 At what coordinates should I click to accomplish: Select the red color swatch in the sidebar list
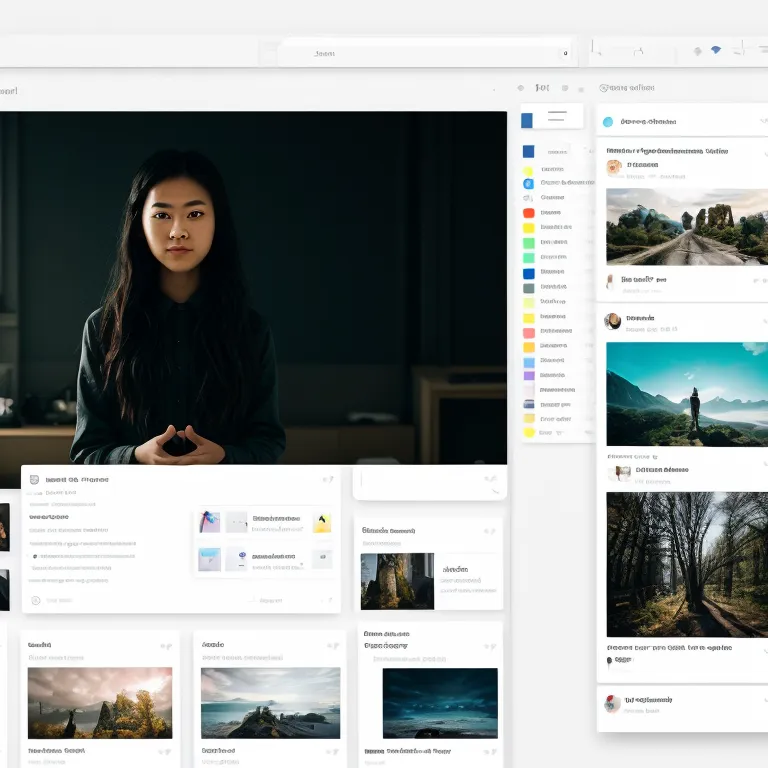click(528, 213)
